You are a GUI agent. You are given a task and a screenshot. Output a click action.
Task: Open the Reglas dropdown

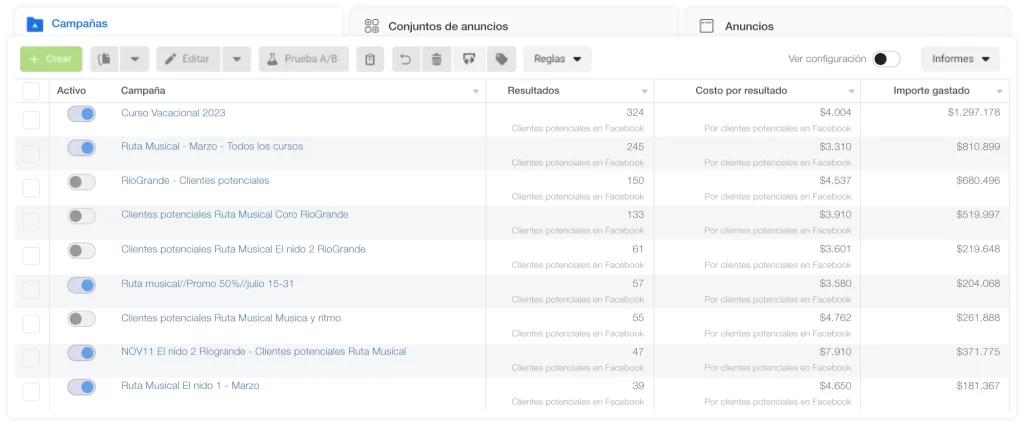pos(557,59)
